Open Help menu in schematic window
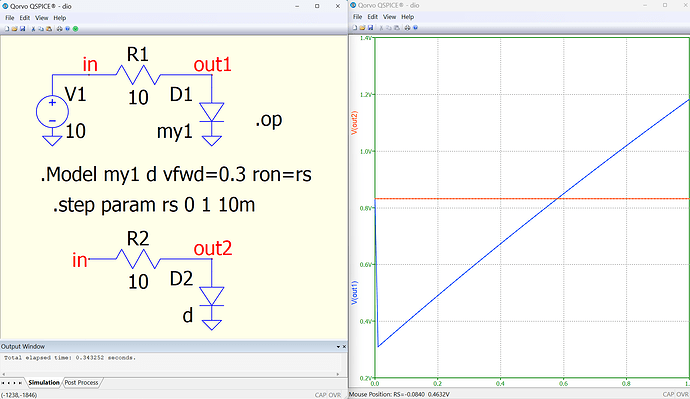The width and height of the screenshot is (690, 399). coord(60,18)
